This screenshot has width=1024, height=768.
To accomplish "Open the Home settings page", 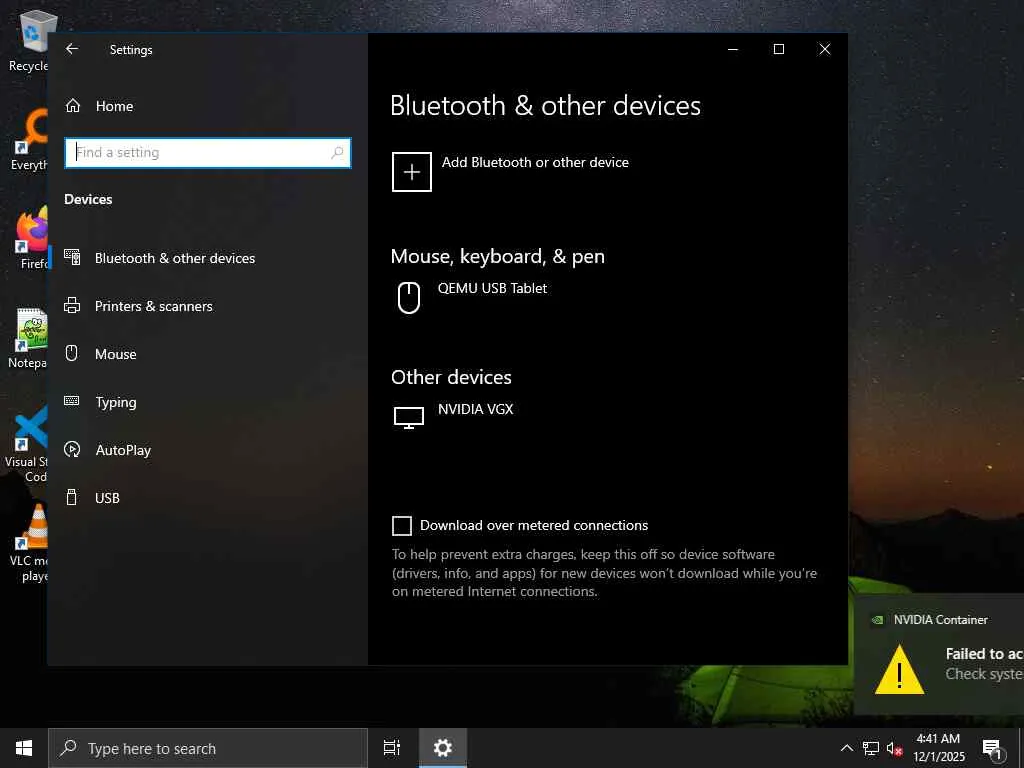I will click(208, 106).
